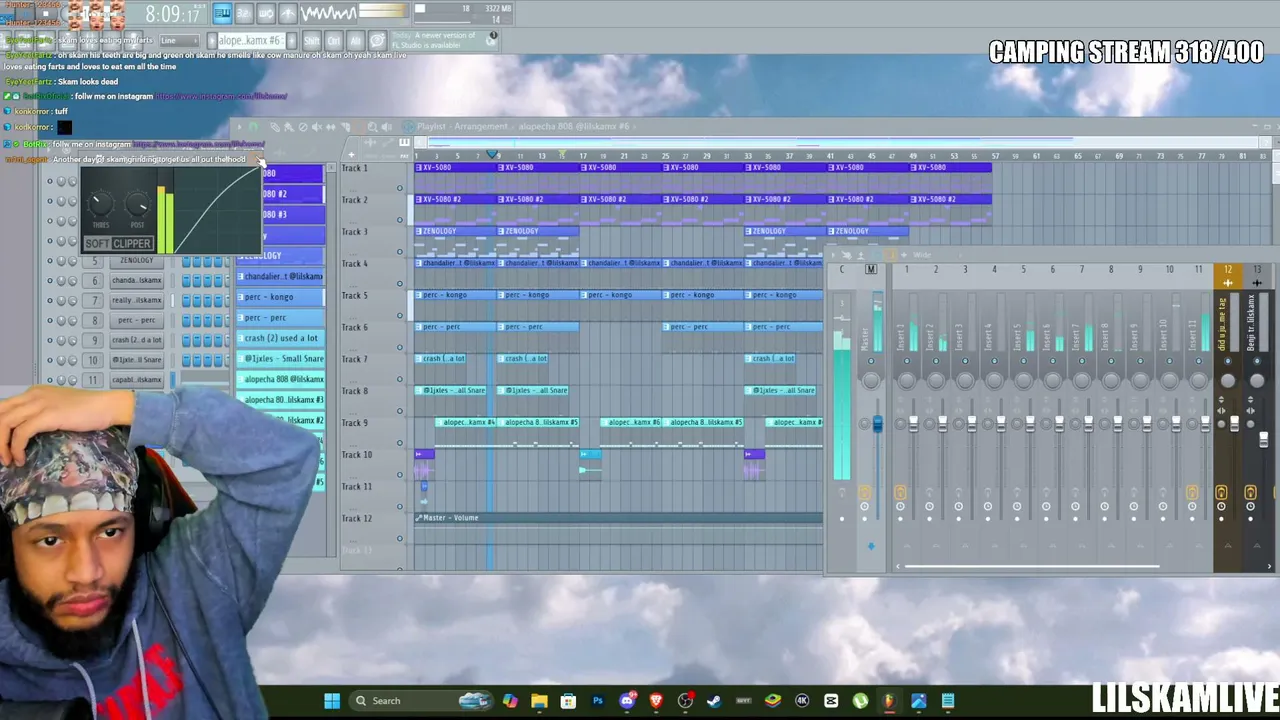Open the Line snap dropdown

(x=179, y=41)
